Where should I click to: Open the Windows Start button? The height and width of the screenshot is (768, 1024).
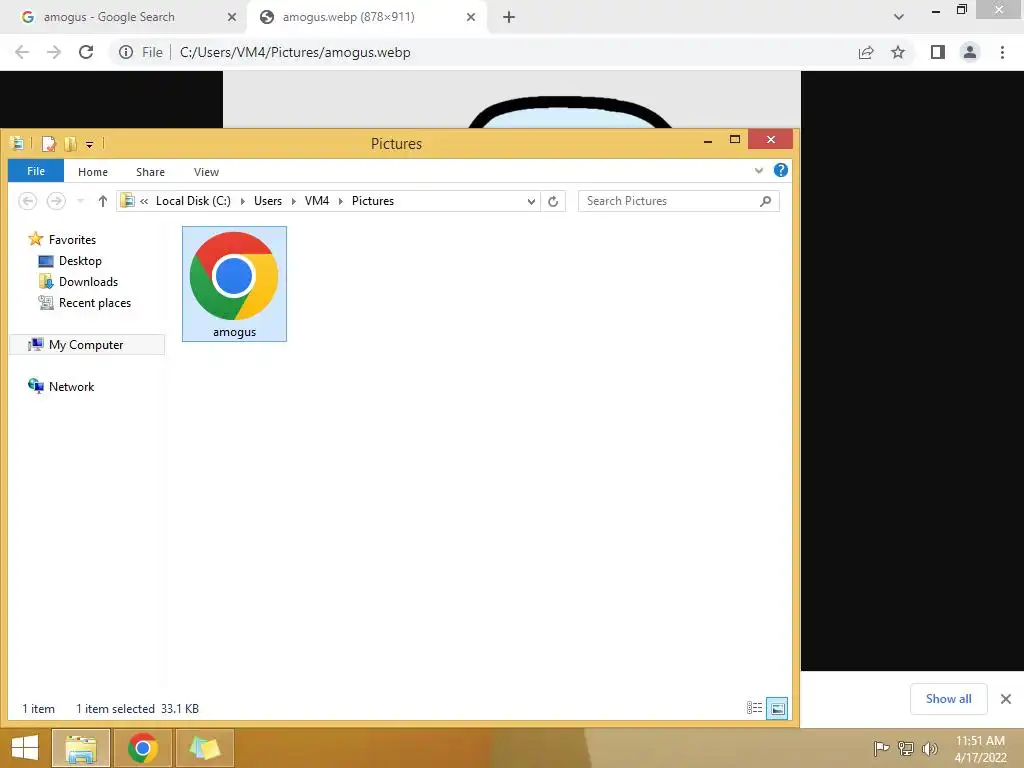25,748
